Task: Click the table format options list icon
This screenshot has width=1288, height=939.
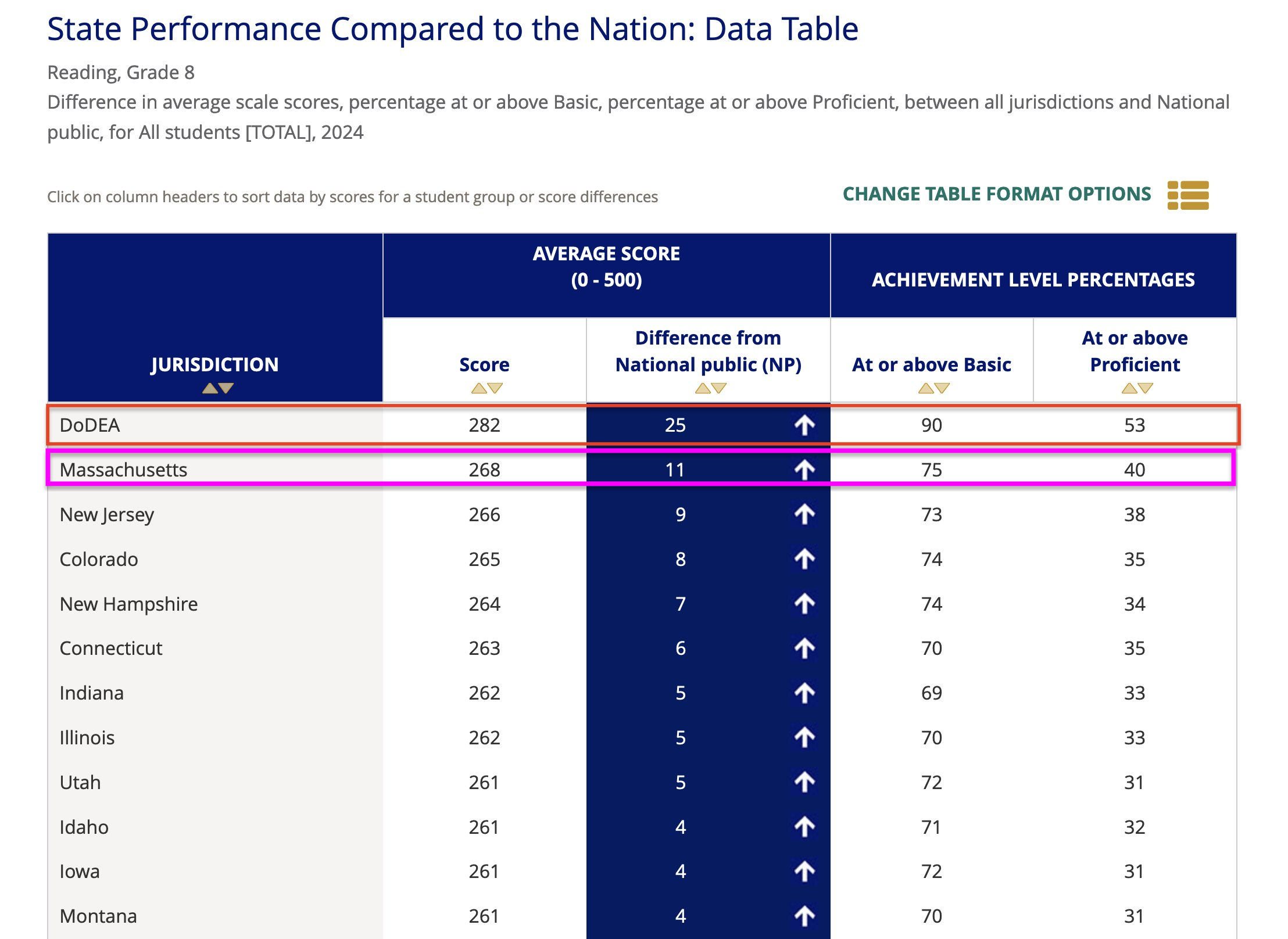Action: (1187, 195)
